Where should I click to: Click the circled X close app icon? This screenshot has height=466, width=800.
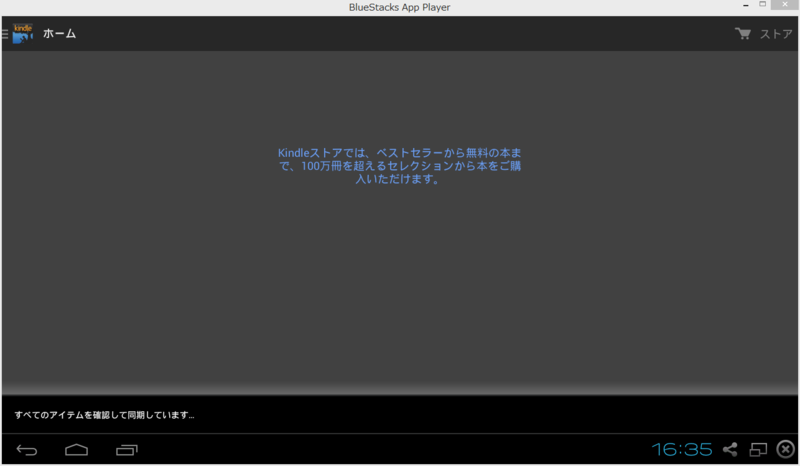coord(786,449)
